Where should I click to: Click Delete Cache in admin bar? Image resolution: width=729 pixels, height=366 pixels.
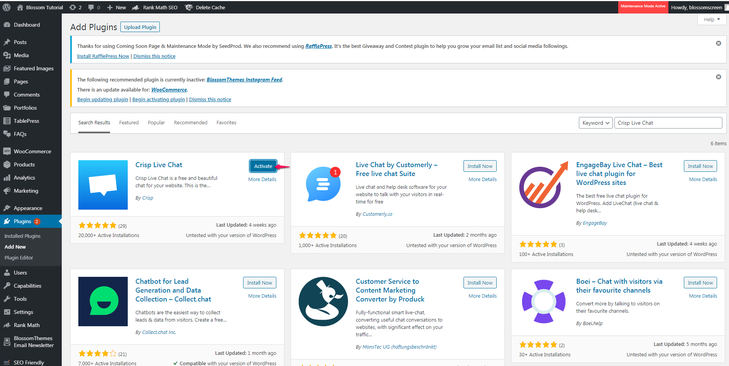[x=205, y=7]
